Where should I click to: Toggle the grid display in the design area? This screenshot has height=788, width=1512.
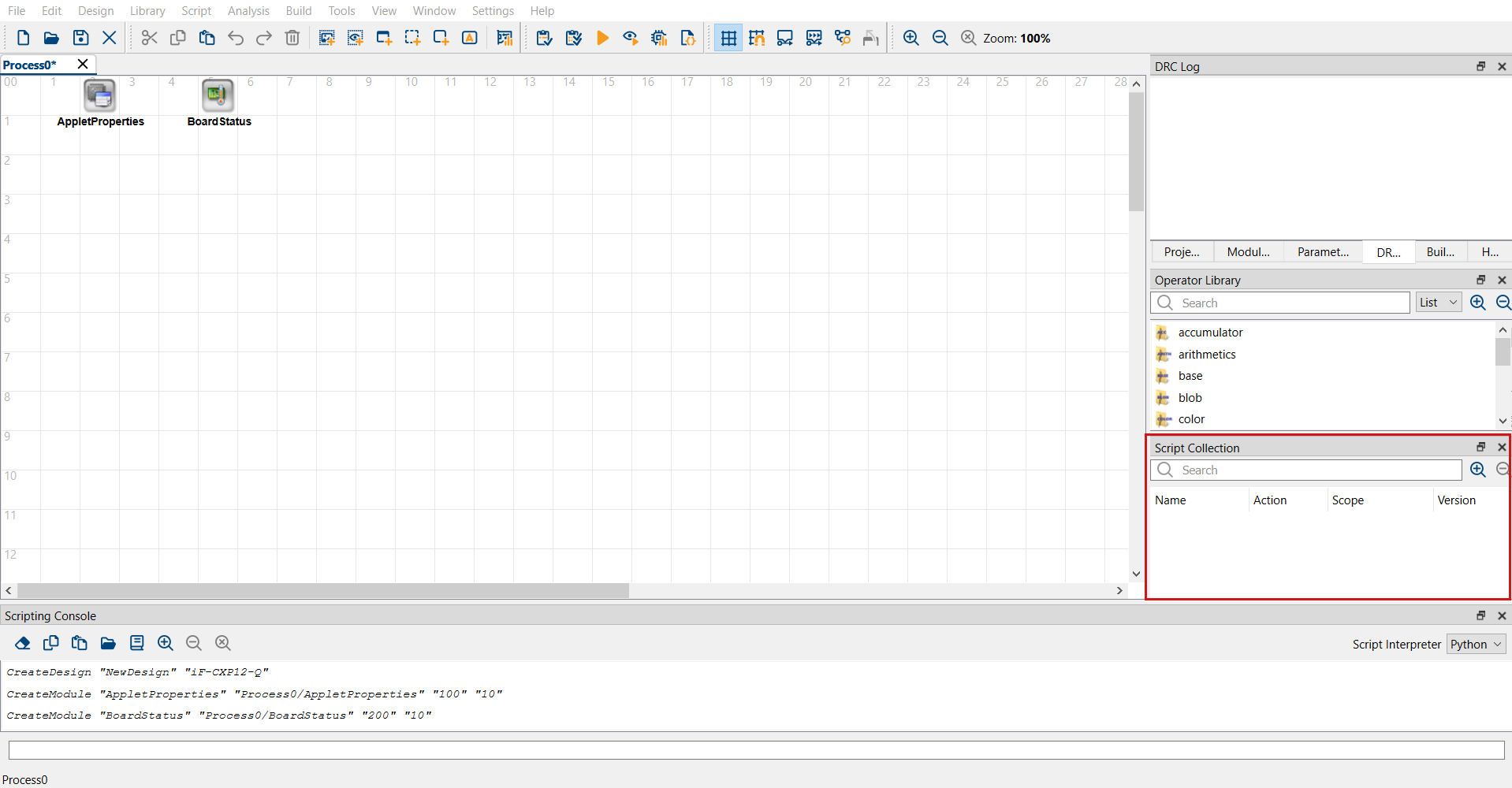(727, 37)
